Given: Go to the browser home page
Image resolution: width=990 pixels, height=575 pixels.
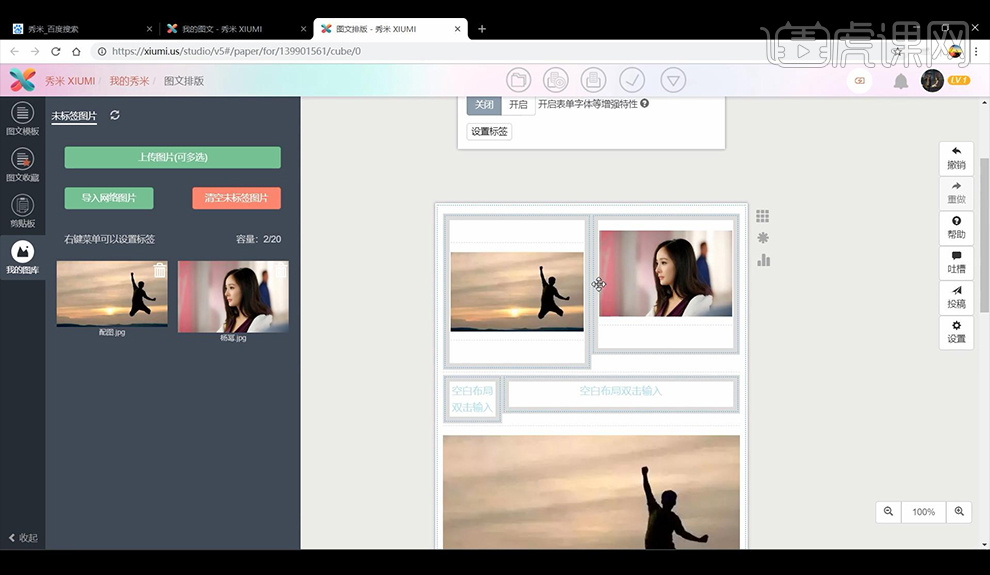Looking at the screenshot, I should pyautogui.click(x=76, y=51).
